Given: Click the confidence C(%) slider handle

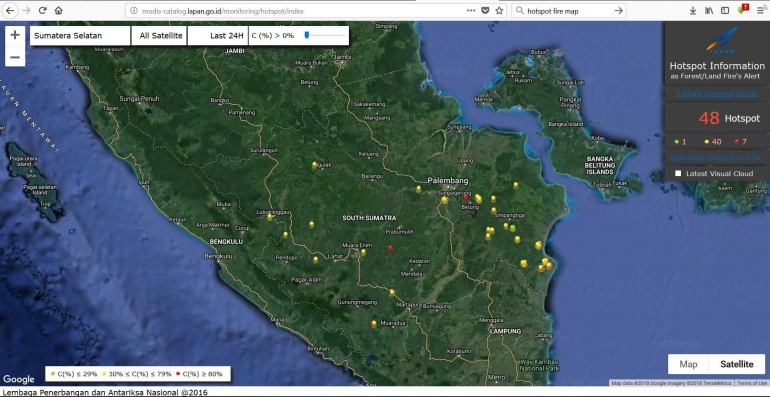Looking at the screenshot, I should click(x=306, y=35).
